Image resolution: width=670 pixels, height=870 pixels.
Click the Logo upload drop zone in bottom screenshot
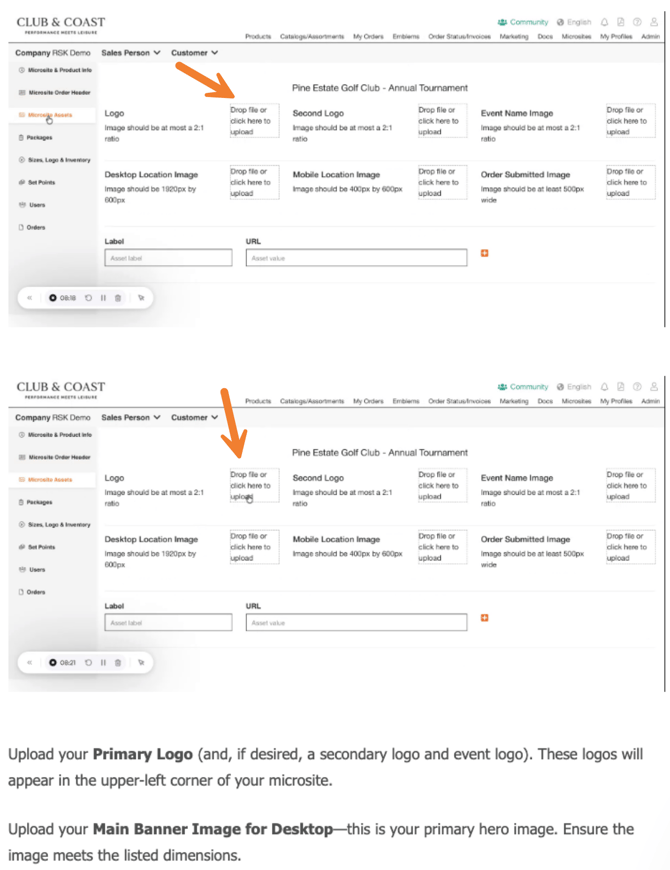[x=254, y=485]
